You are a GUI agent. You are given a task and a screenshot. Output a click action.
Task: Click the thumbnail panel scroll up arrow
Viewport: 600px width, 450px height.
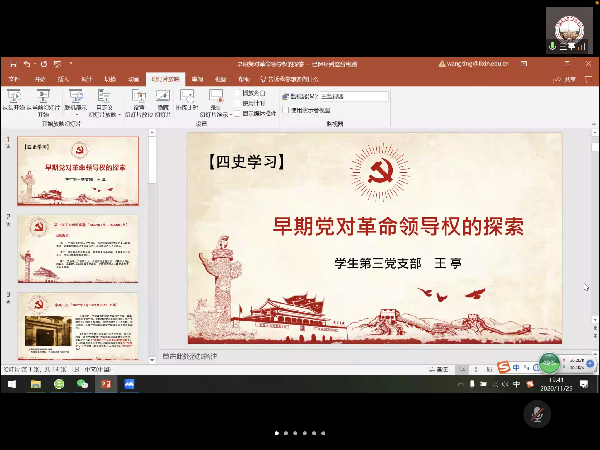[152, 132]
